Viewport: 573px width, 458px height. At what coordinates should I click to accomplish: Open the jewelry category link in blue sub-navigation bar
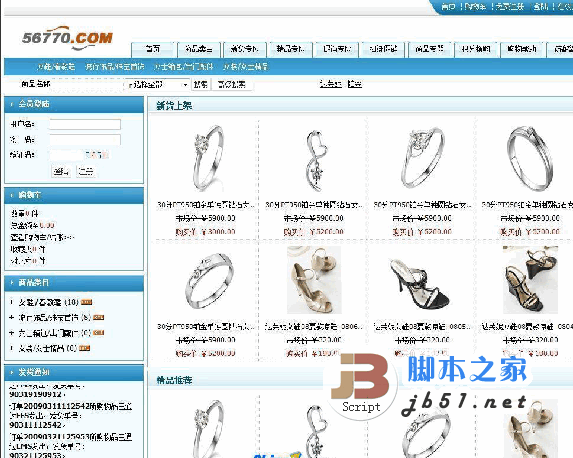tap(114, 67)
